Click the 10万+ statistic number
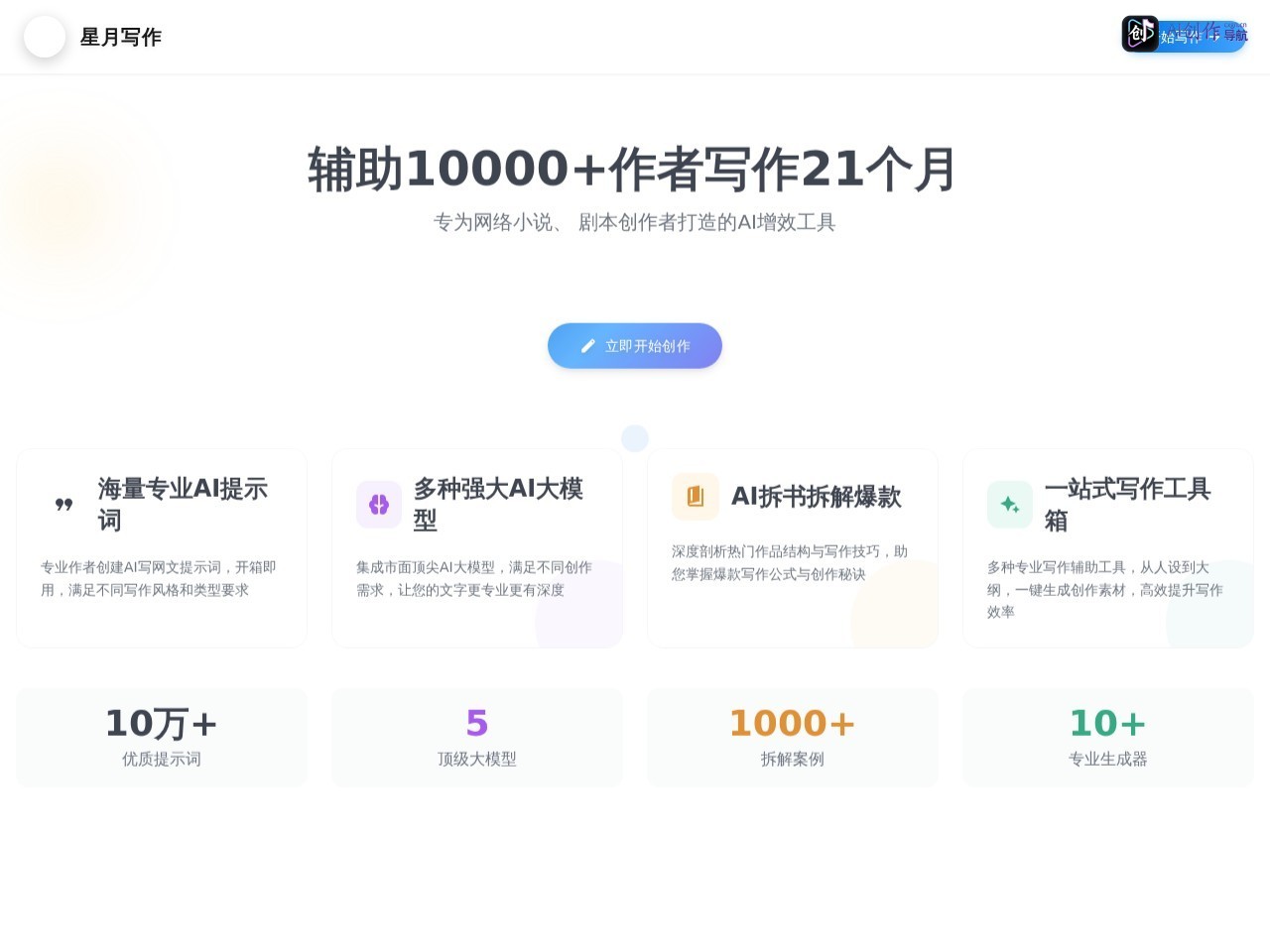The image size is (1270, 952). tap(162, 723)
